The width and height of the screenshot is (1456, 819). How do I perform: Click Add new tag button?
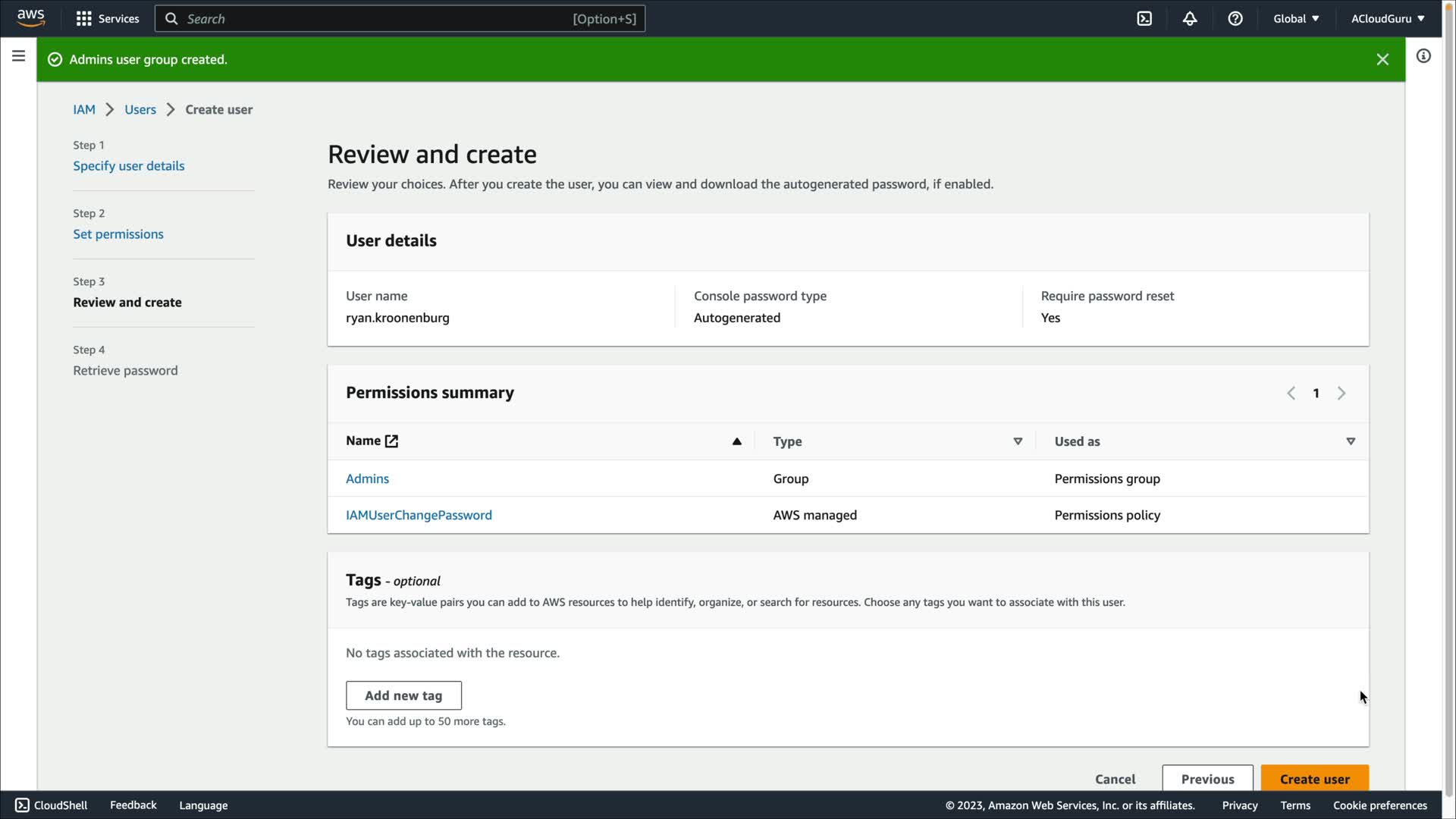[x=403, y=695]
